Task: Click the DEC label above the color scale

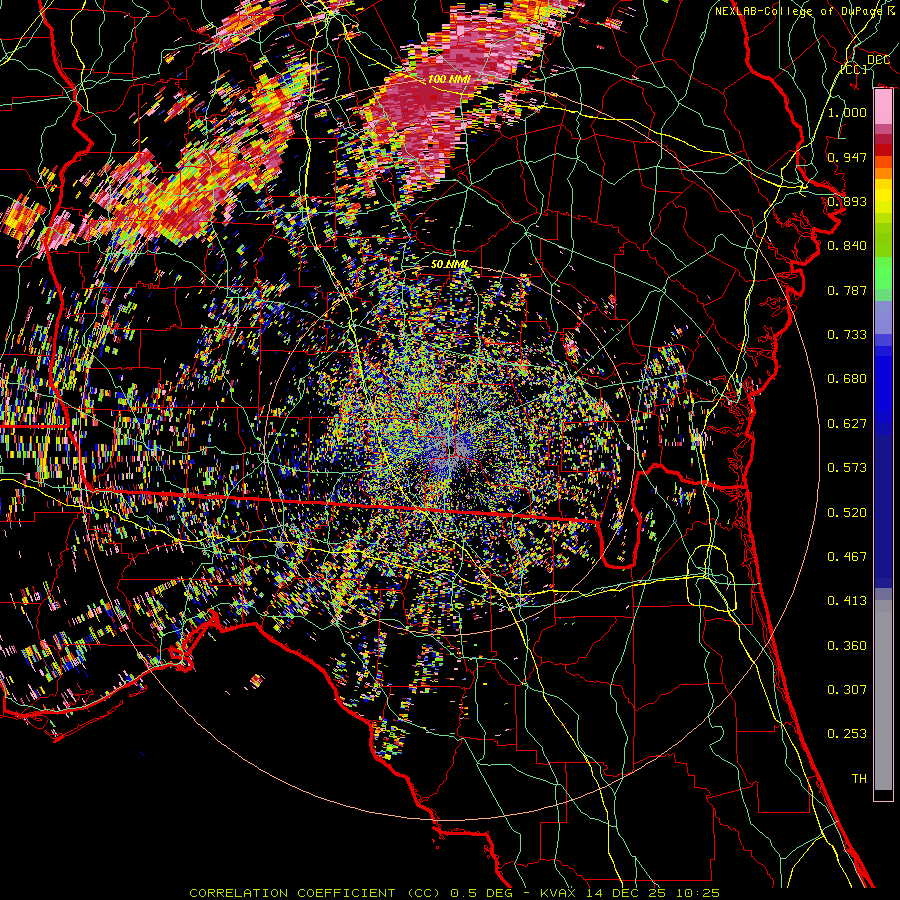Action: tap(878, 60)
